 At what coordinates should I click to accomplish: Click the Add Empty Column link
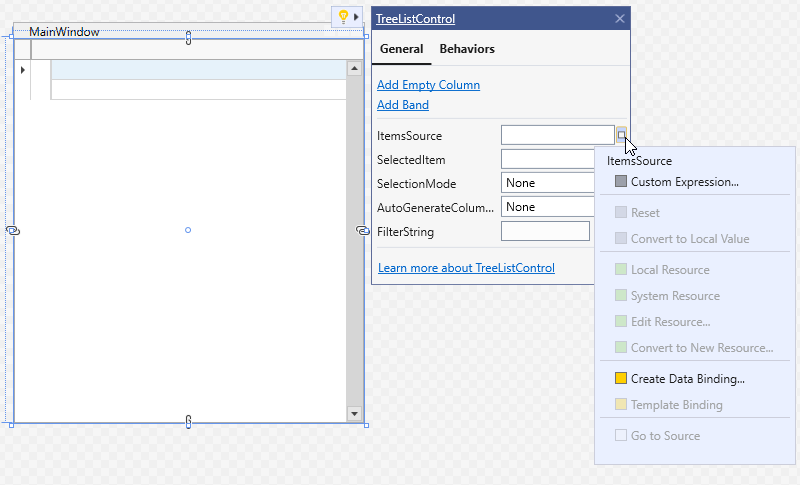pos(429,85)
